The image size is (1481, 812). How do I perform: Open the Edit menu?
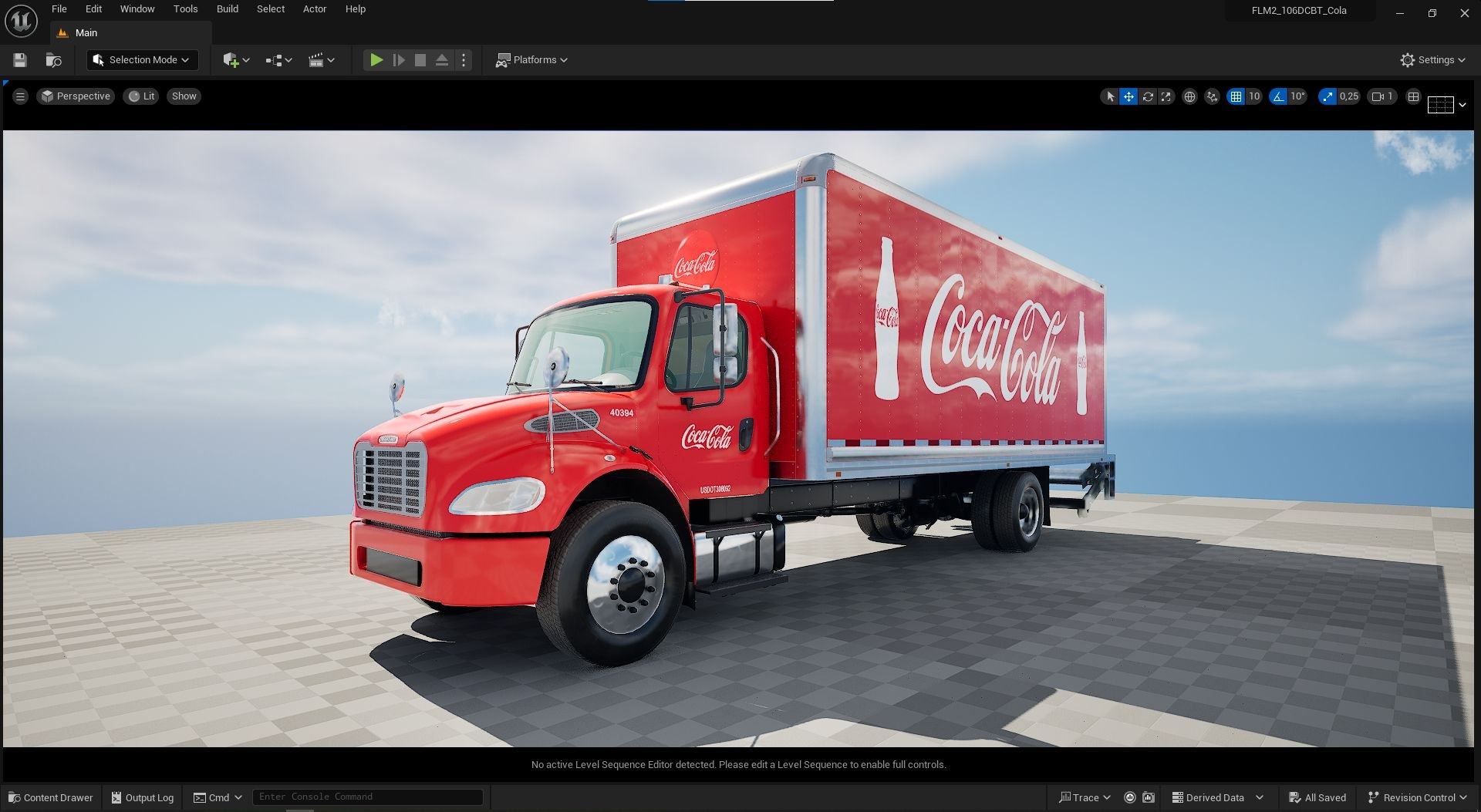pyautogui.click(x=93, y=9)
